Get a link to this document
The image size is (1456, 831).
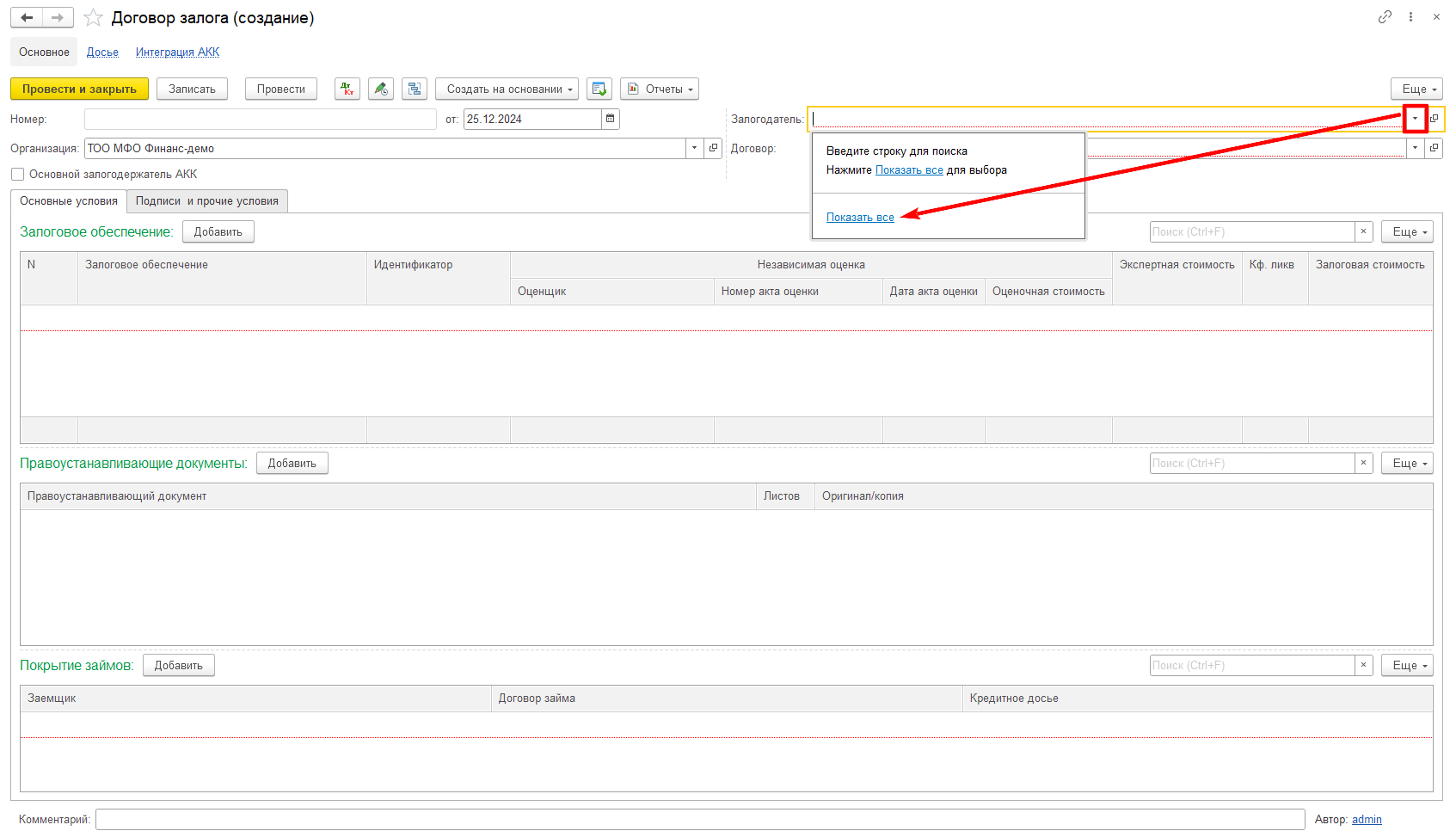coord(1385,16)
